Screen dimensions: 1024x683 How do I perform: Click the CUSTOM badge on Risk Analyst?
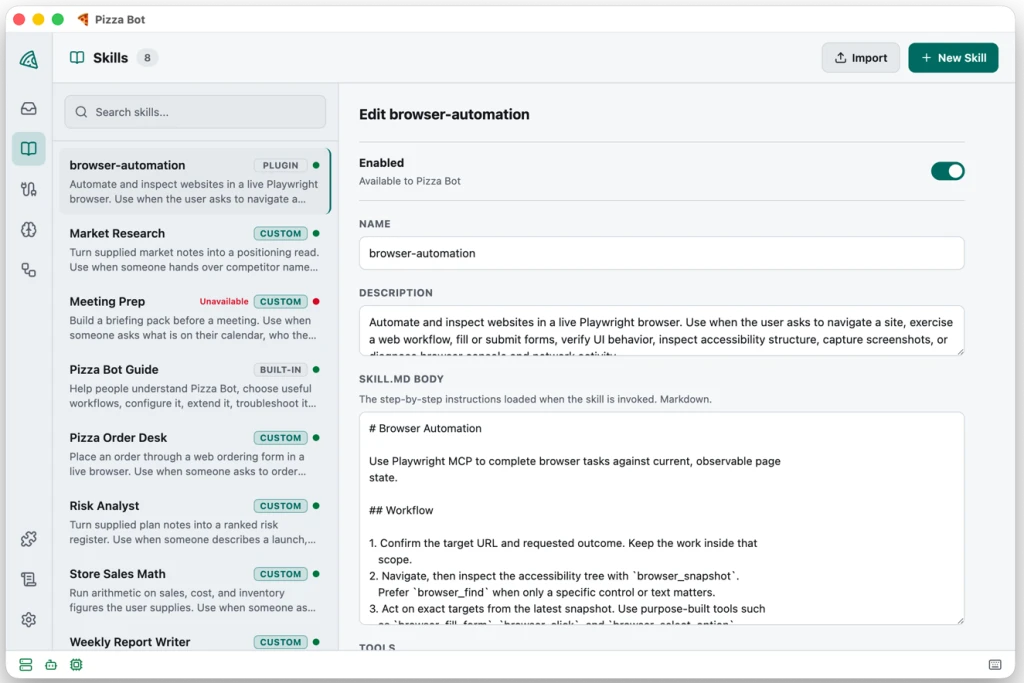pos(280,506)
